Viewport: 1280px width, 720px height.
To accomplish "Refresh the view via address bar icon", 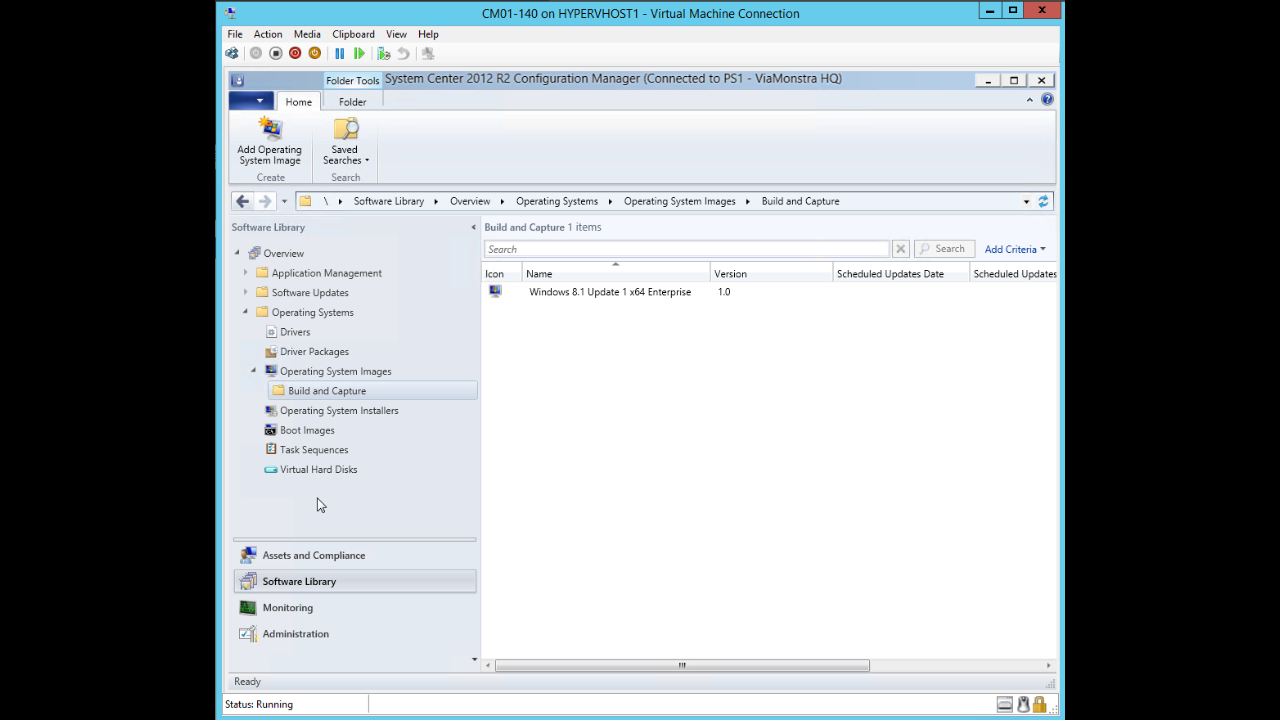I will coord(1043,201).
